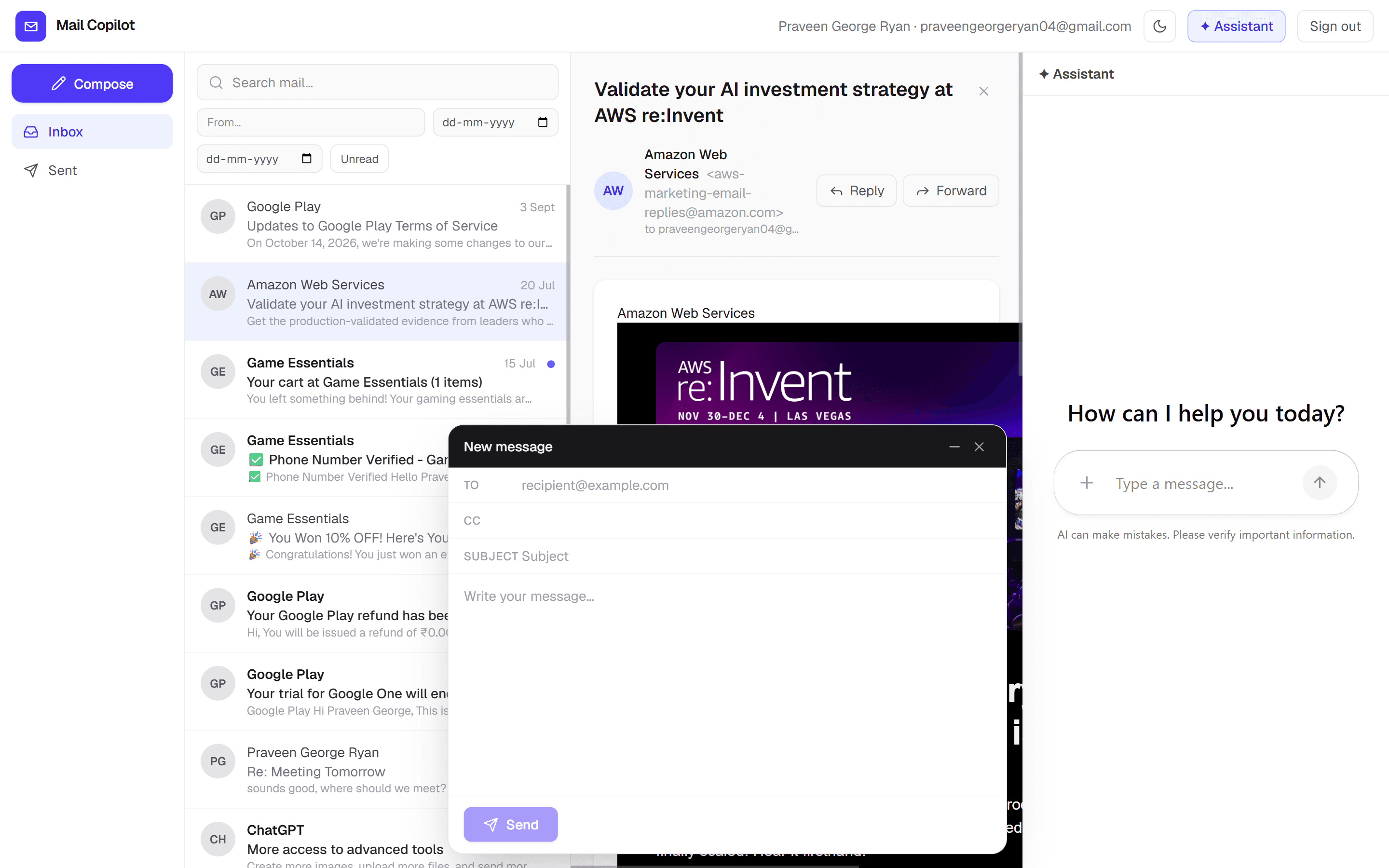Reply to the AWS email
Image resolution: width=1389 pixels, height=868 pixels.
(856, 190)
